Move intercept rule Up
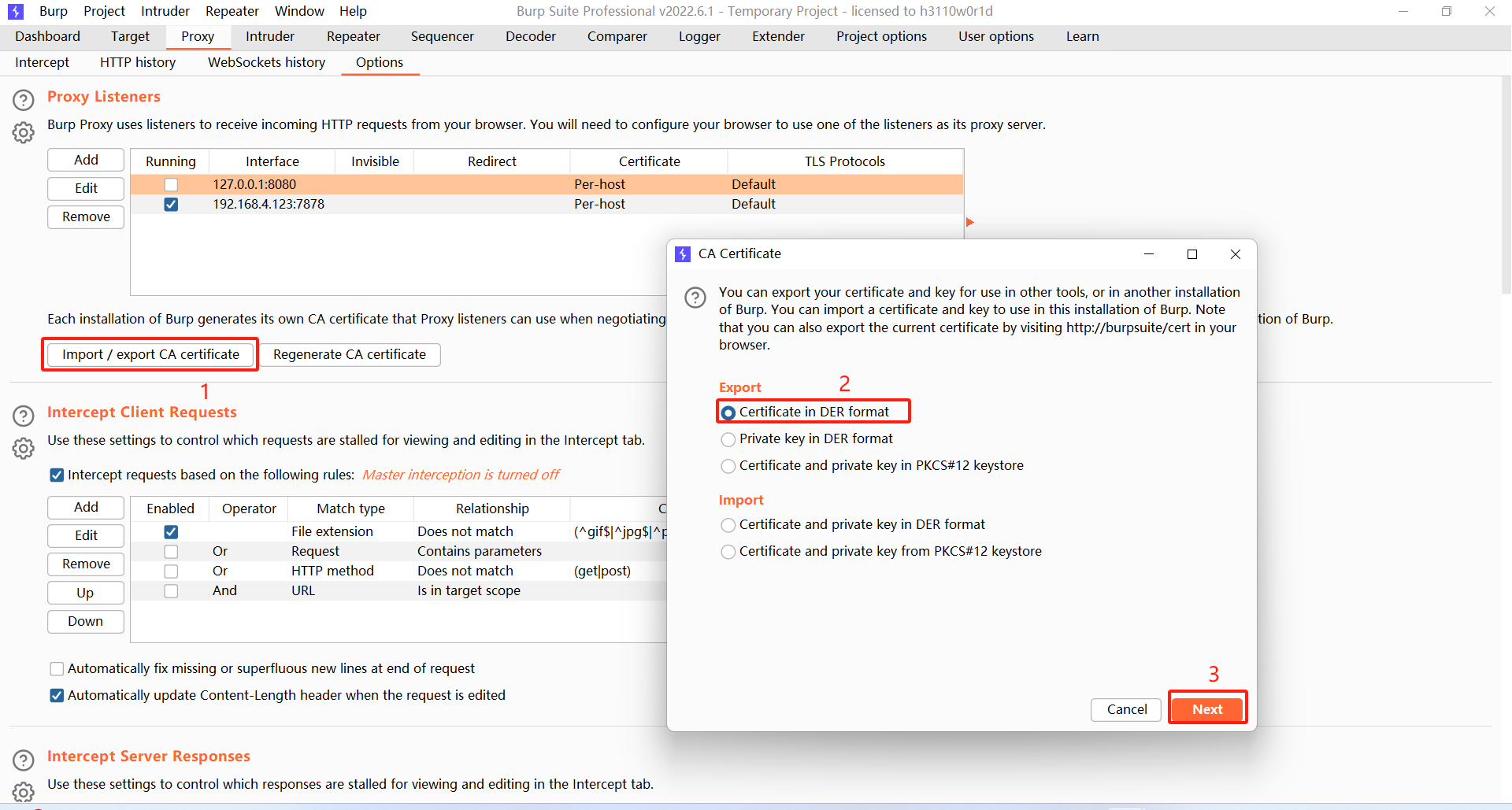 pos(86,593)
